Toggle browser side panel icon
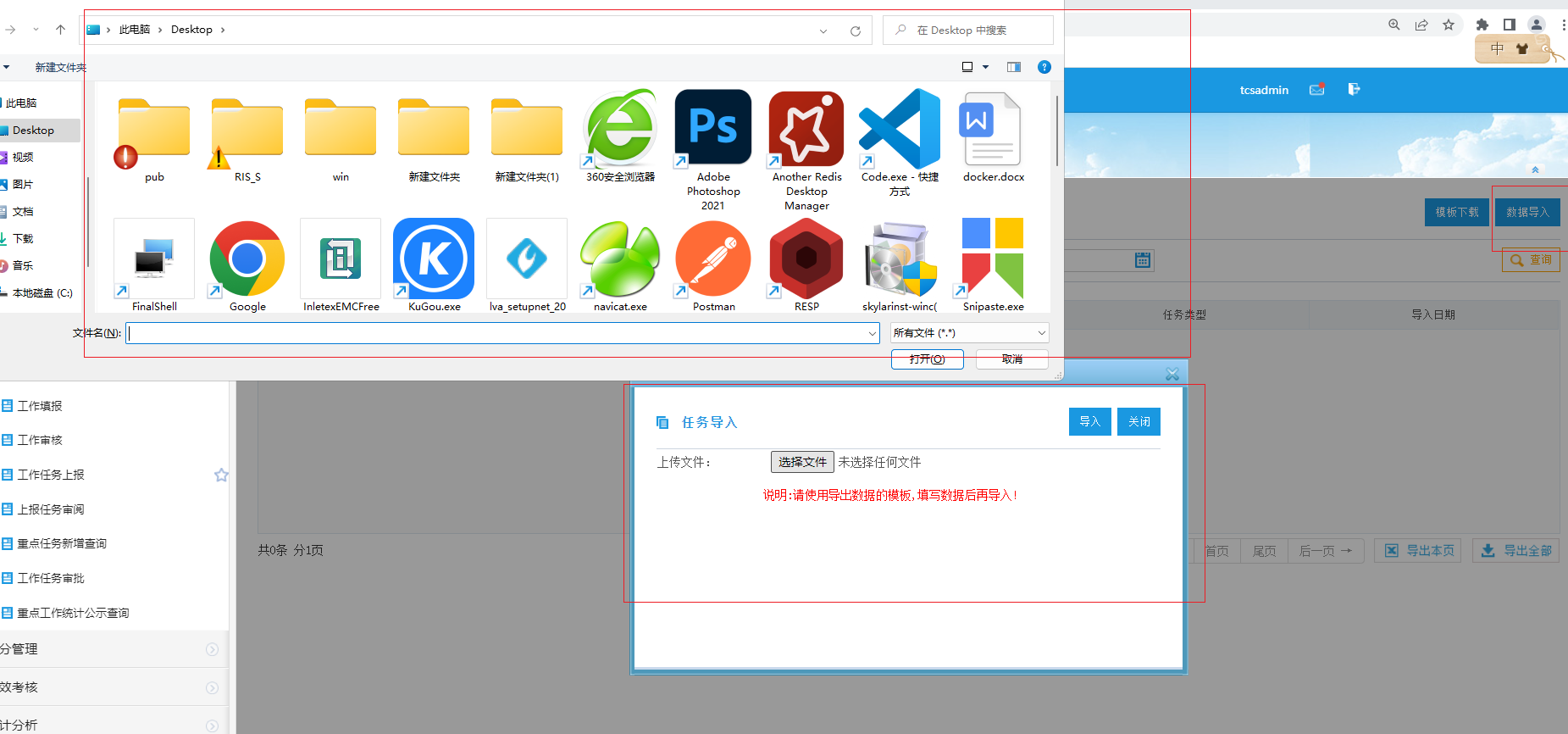Image resolution: width=1568 pixels, height=734 pixels. [x=1509, y=25]
